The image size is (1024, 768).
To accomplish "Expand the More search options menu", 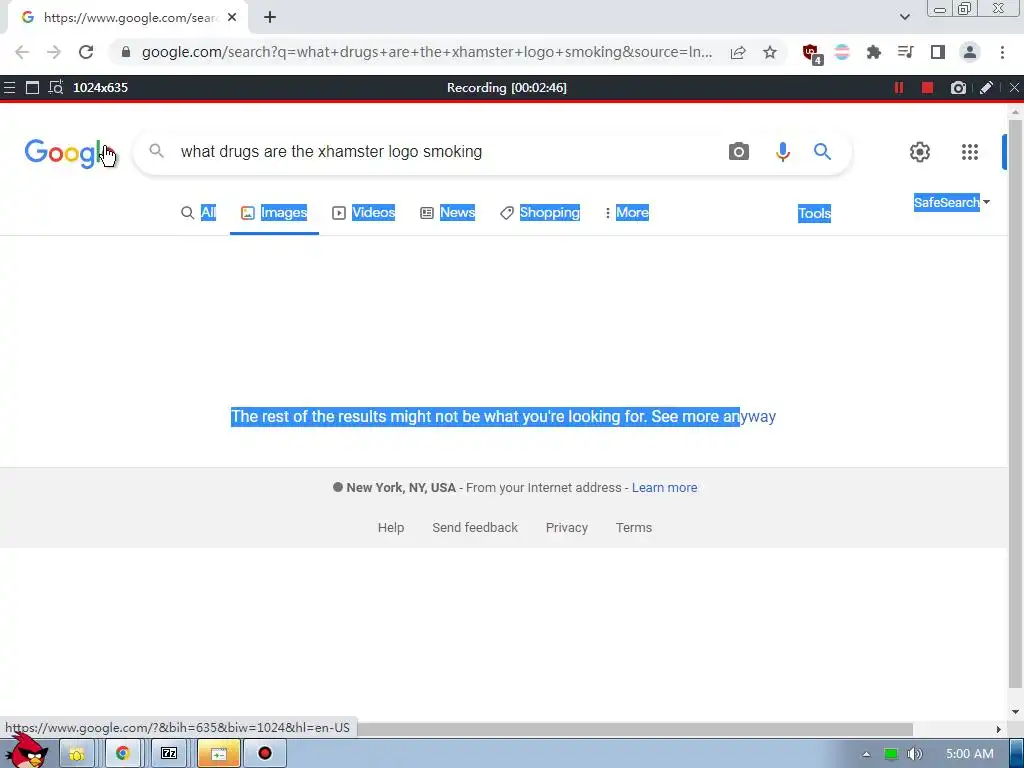I will pyautogui.click(x=627, y=213).
